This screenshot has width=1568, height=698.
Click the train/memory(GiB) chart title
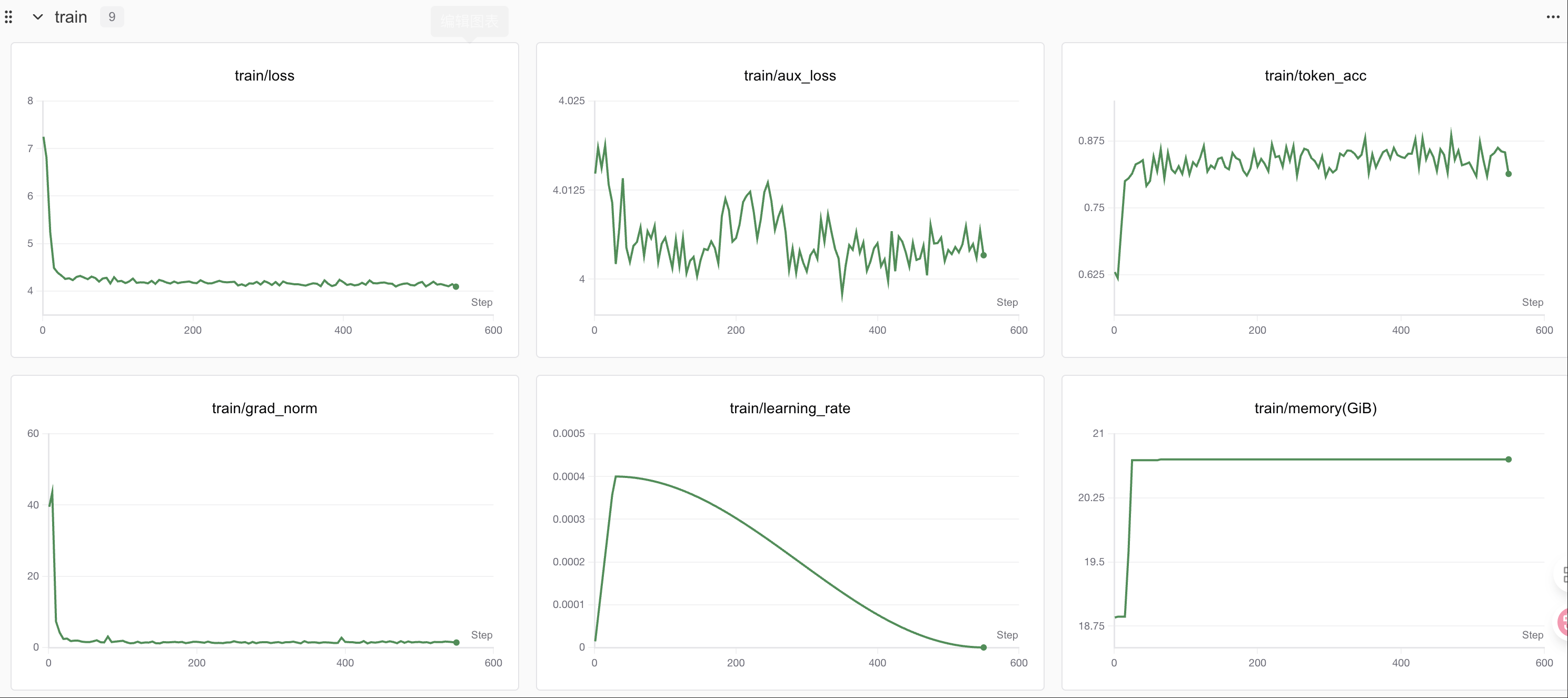(x=1315, y=408)
